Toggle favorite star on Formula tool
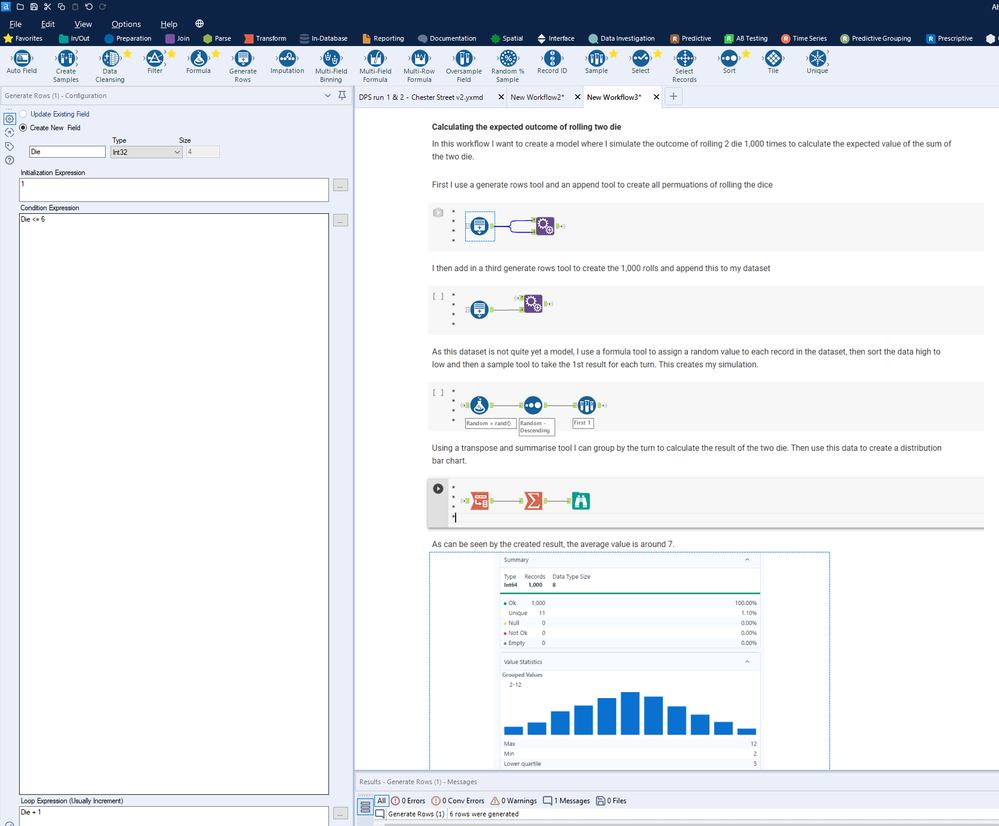The image size is (999, 826). click(216, 54)
